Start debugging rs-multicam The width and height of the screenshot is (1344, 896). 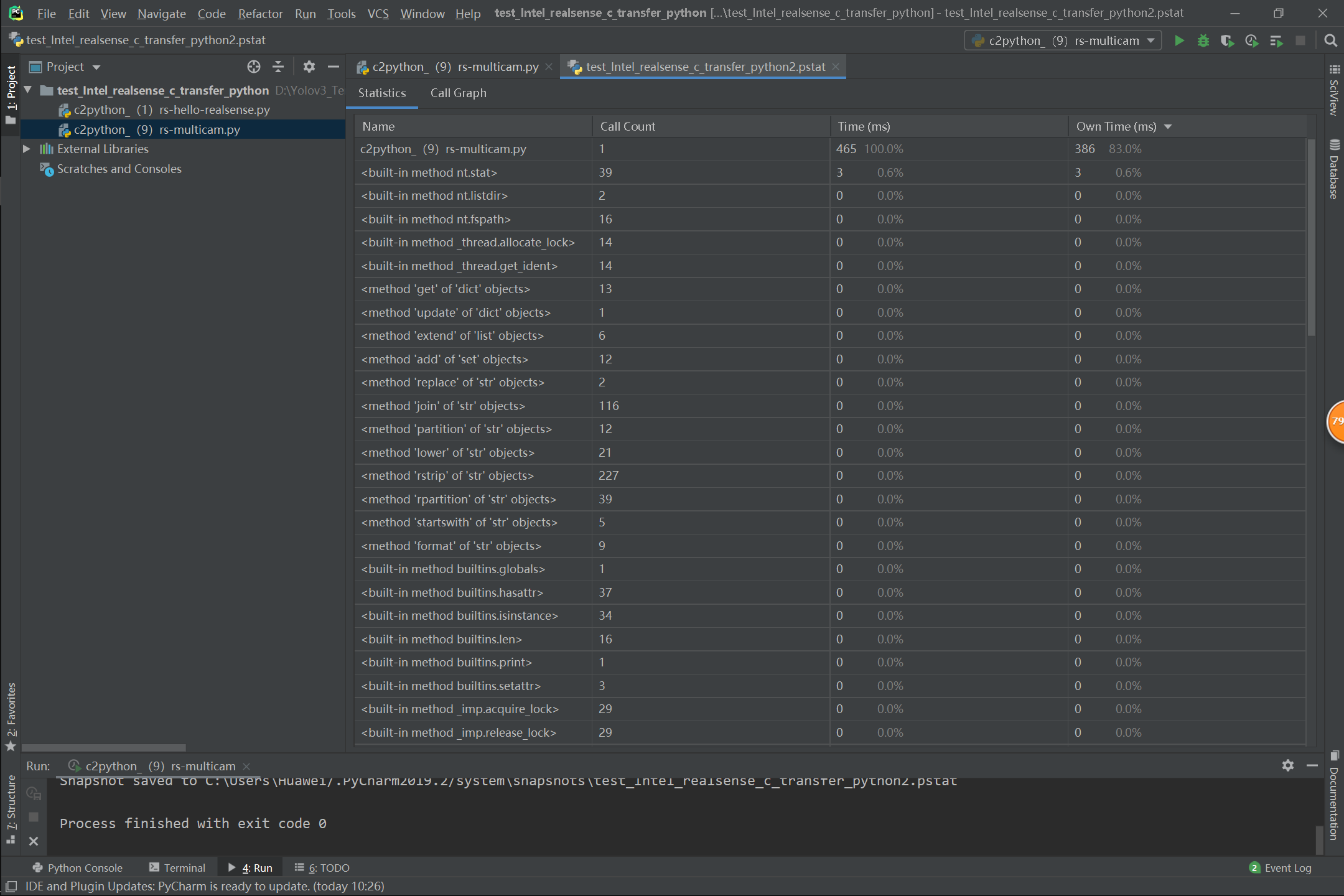click(1203, 40)
